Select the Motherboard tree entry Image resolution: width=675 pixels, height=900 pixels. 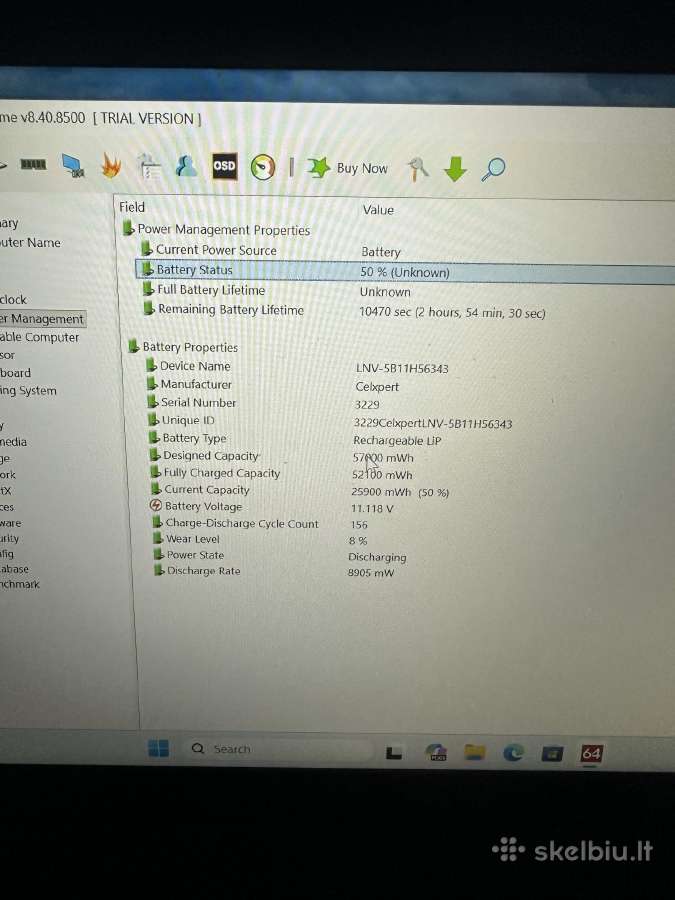coord(15,373)
